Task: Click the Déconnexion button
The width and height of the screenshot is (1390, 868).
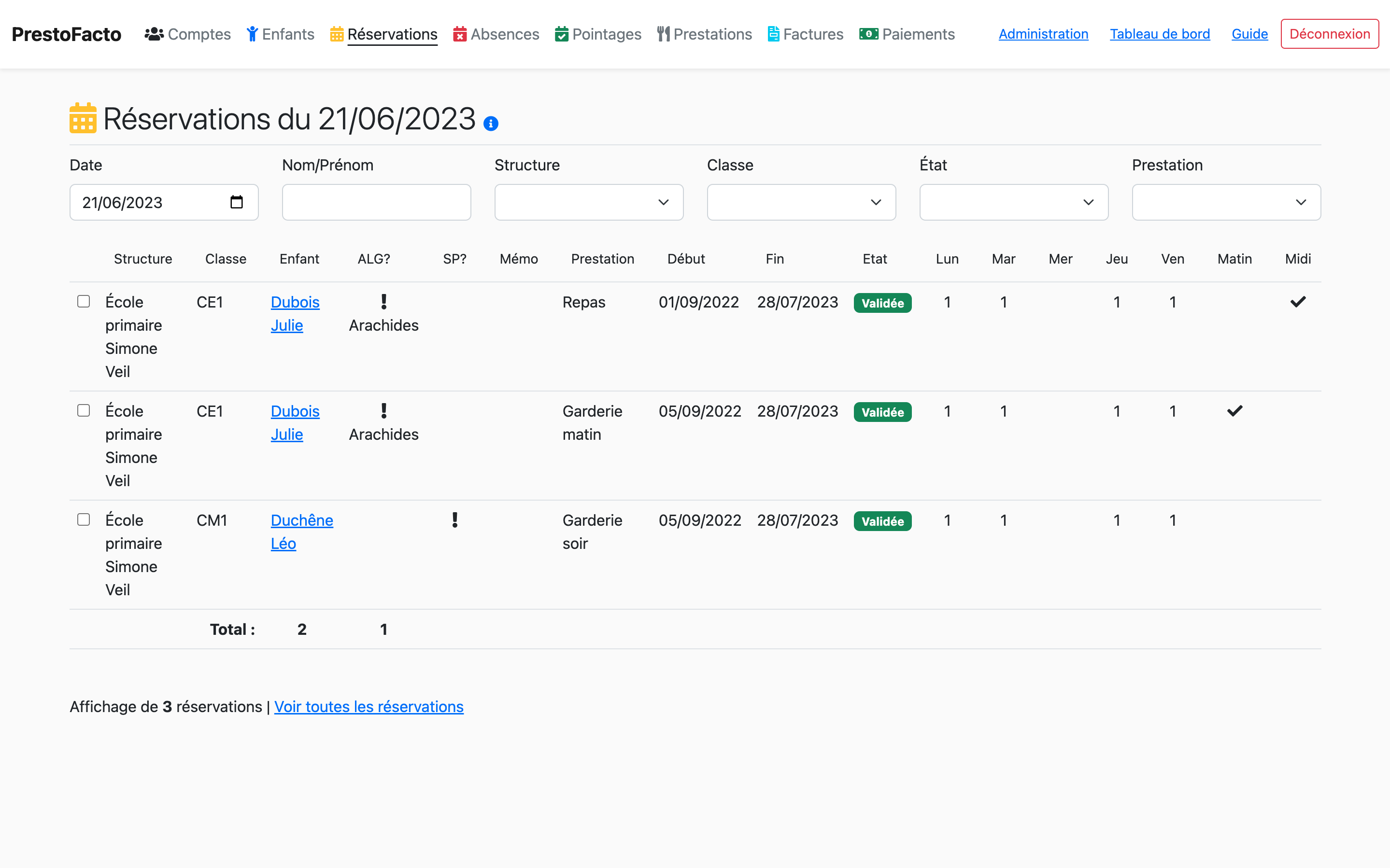Action: [1329, 34]
